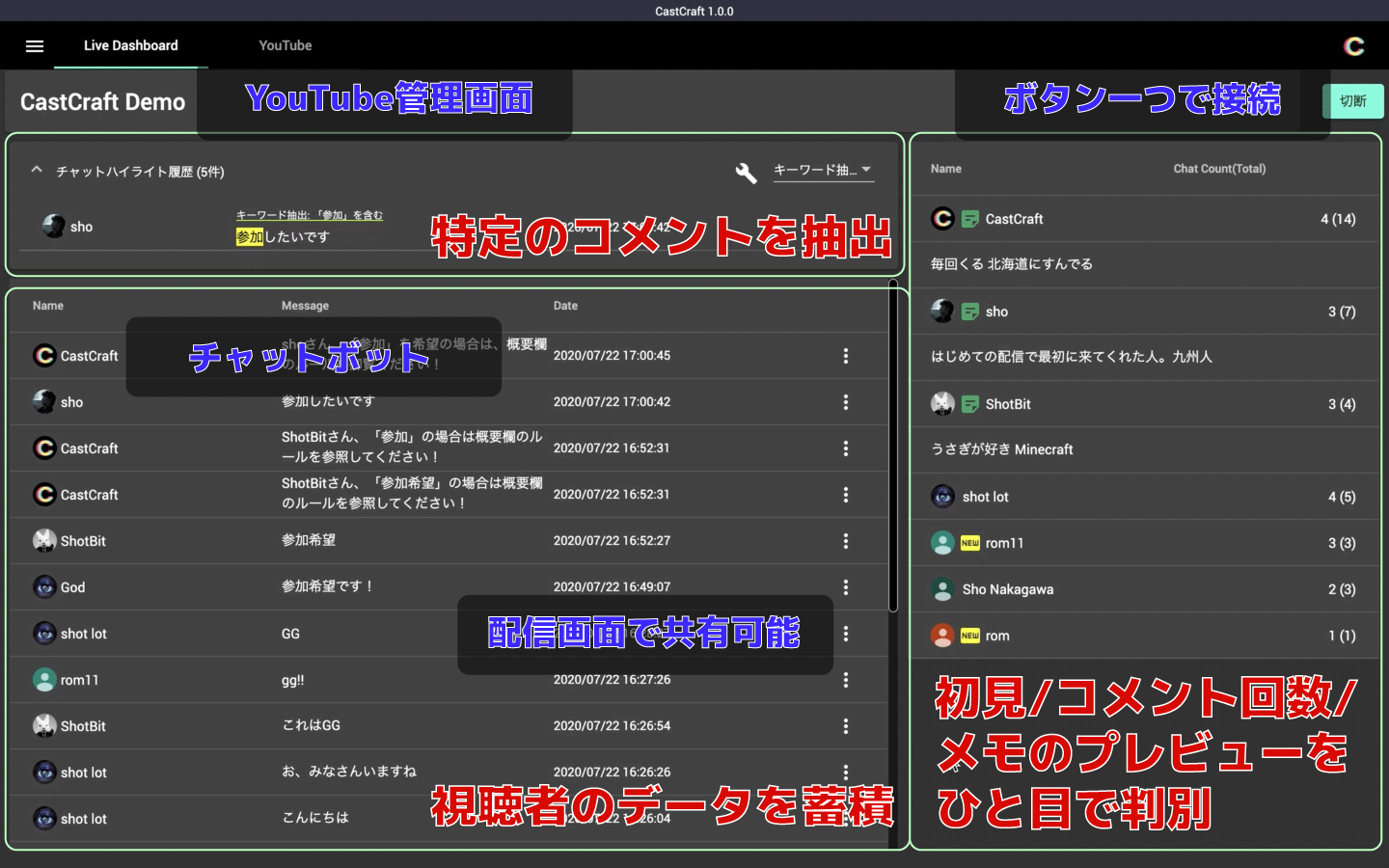
Task: Open the options menu for 参加したいです message
Action: click(x=846, y=402)
